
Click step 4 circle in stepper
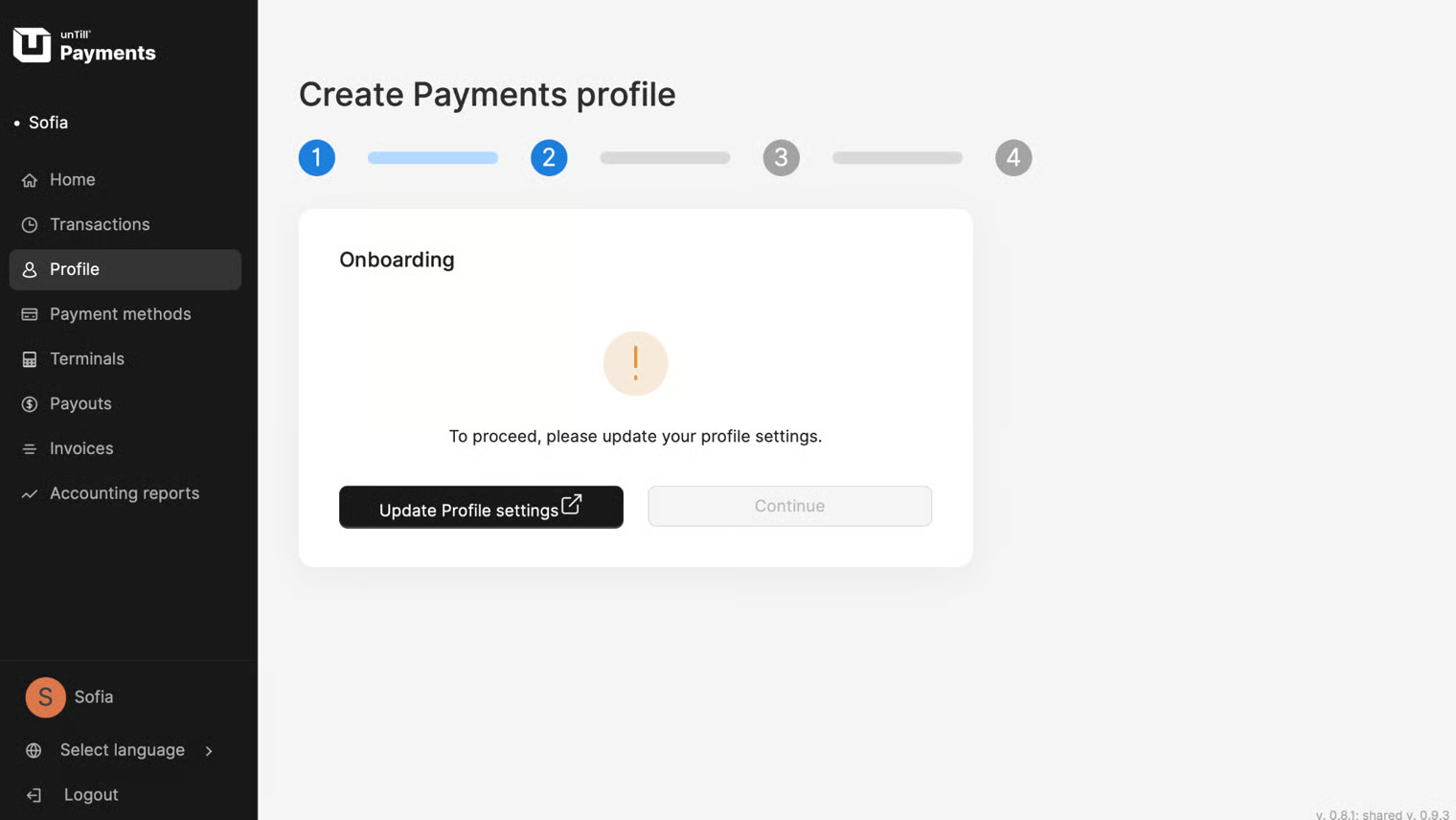(x=1013, y=158)
